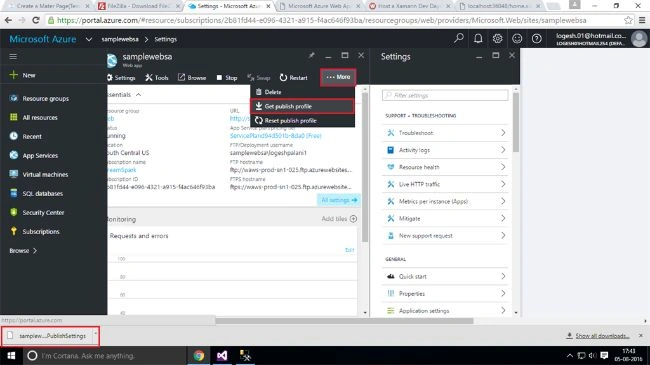Click the Tools toolbar button
Screen dimensions: 650x365
point(157,78)
